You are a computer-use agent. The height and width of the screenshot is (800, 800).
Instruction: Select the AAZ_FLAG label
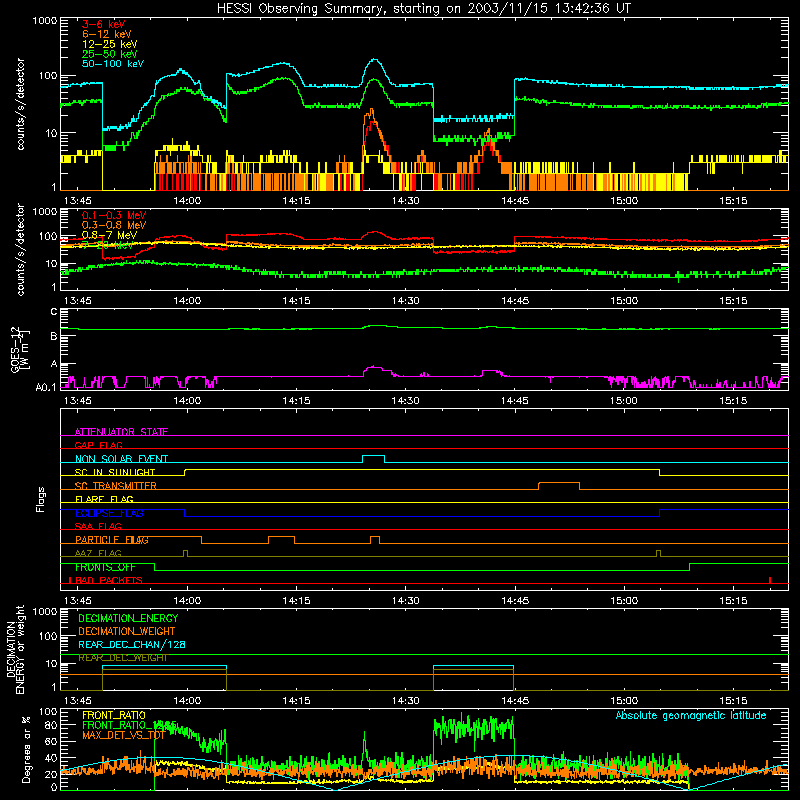(x=98, y=553)
